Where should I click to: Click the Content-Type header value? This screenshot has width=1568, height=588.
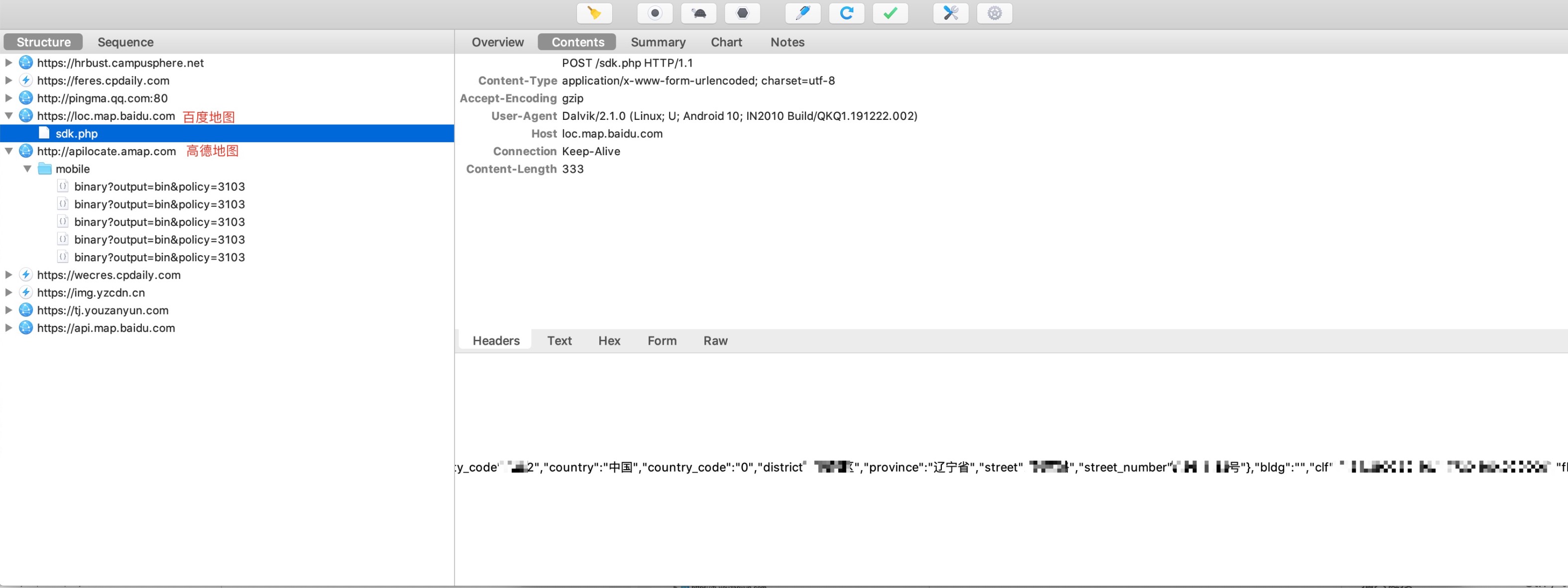[698, 80]
